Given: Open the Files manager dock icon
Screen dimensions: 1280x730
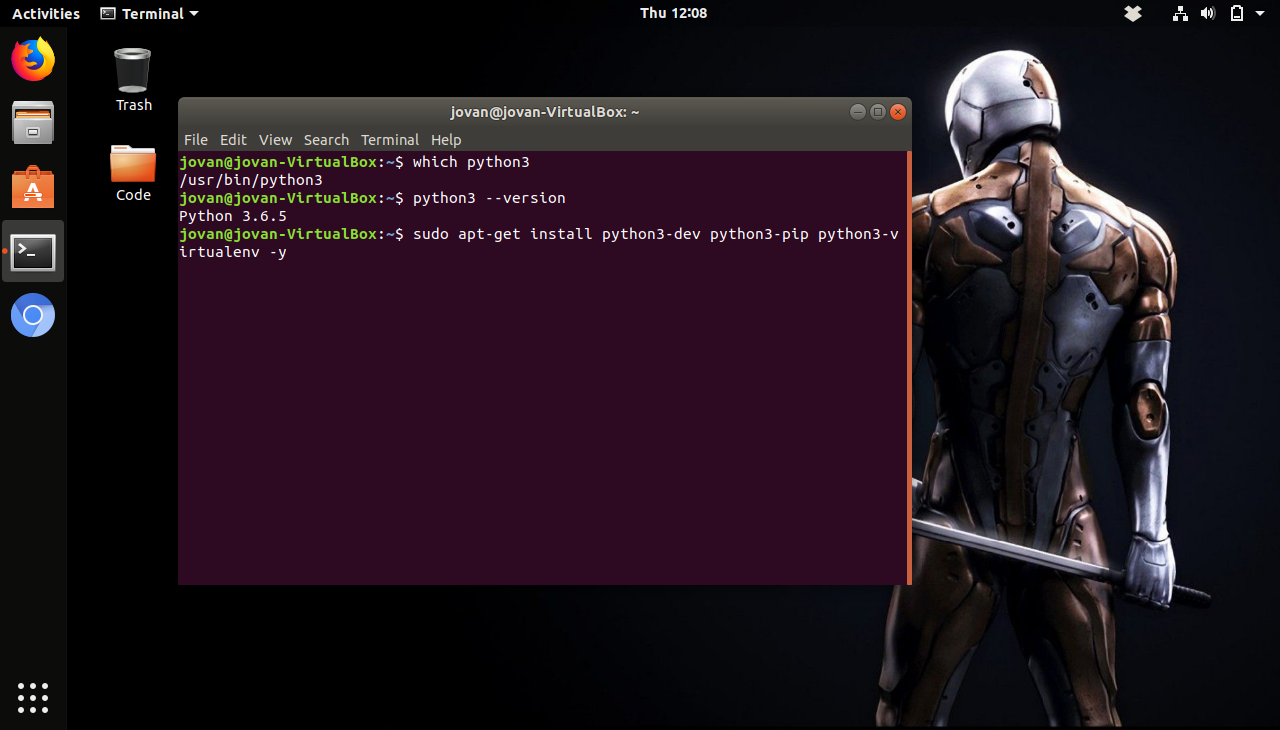Looking at the screenshot, I should point(33,123).
